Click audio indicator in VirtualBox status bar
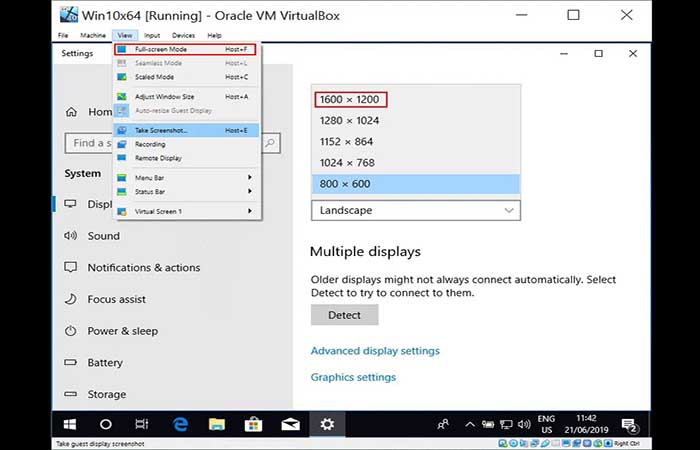The height and width of the screenshot is (450, 700). (524, 443)
